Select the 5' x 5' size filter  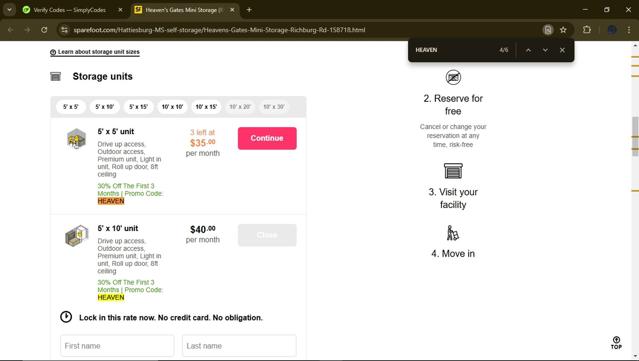[71, 107]
